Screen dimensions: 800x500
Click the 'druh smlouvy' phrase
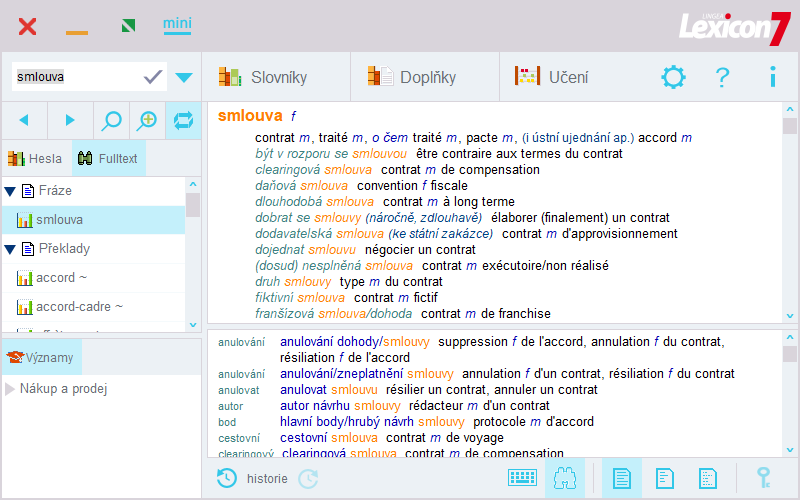[293, 282]
